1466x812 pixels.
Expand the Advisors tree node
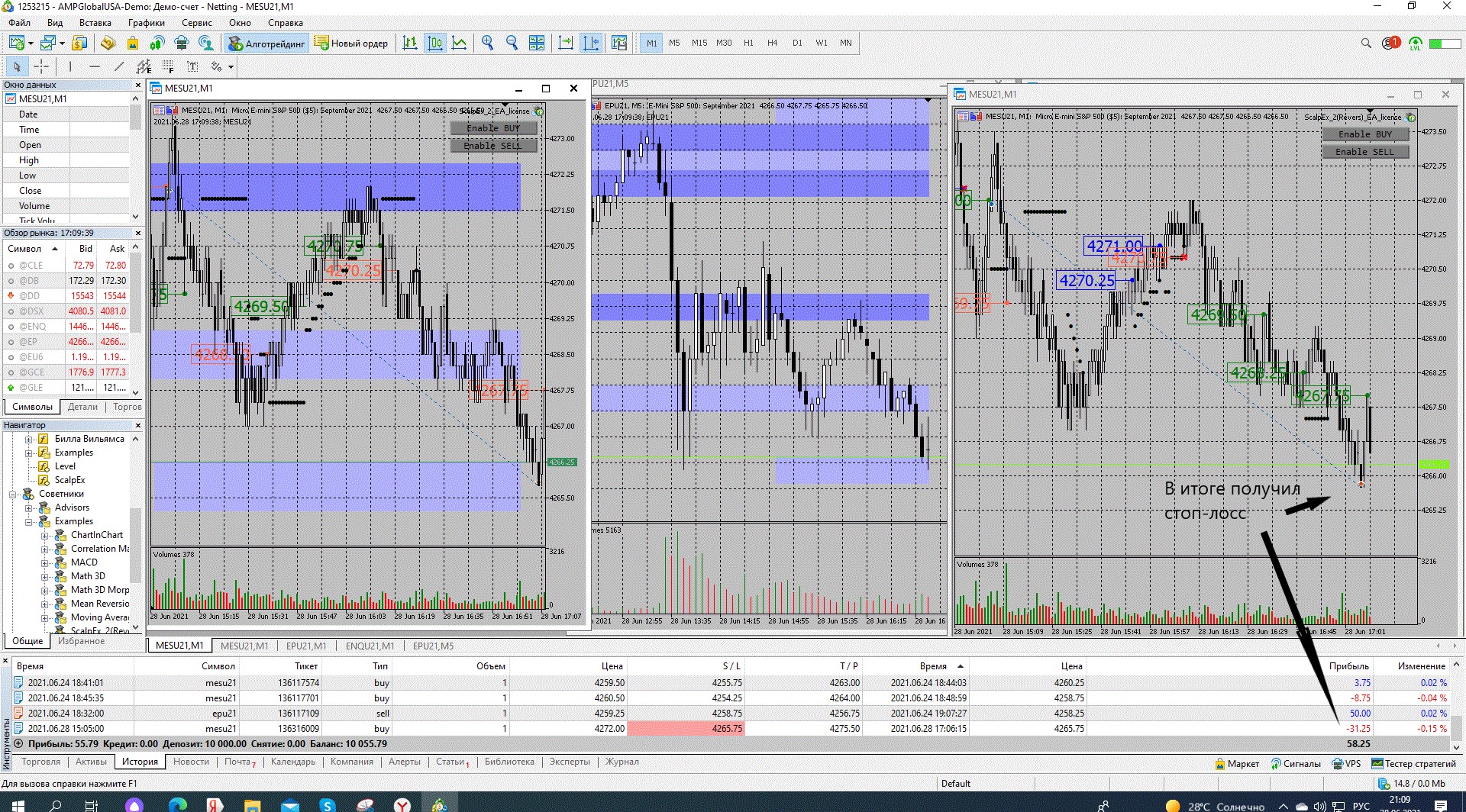[29, 508]
